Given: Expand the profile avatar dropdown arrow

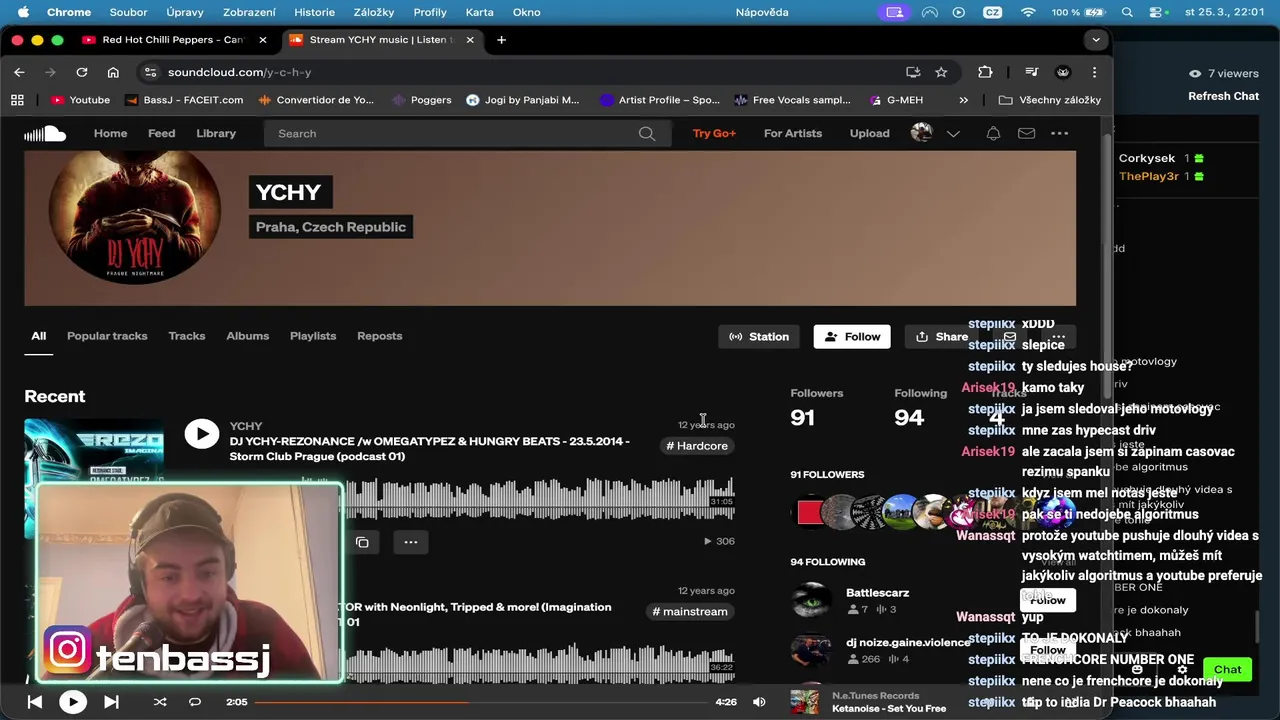Looking at the screenshot, I should (x=953, y=134).
